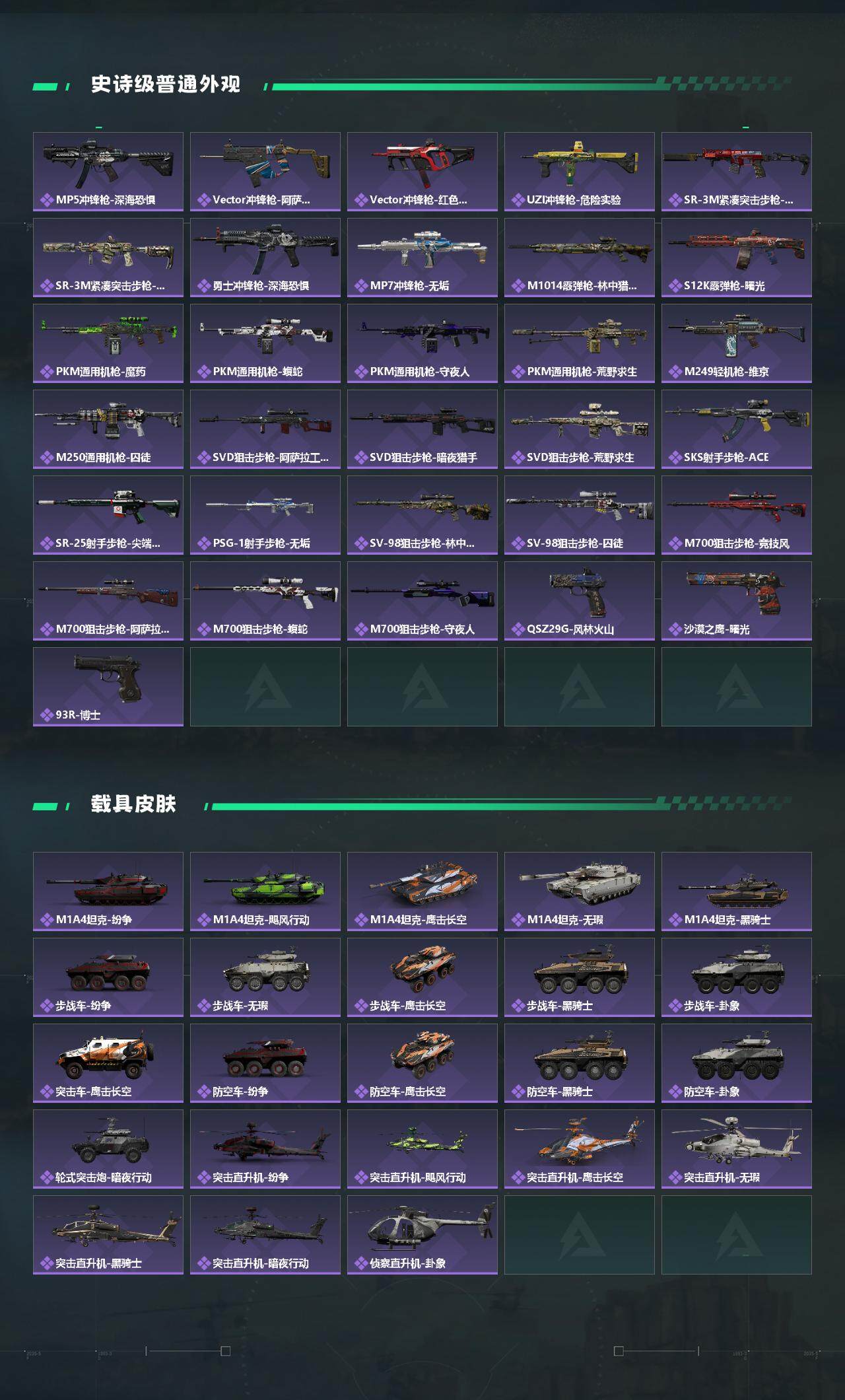Click the PSG-1射手步枪-无垢 card
The width and height of the screenshot is (845, 1400).
click(x=265, y=515)
